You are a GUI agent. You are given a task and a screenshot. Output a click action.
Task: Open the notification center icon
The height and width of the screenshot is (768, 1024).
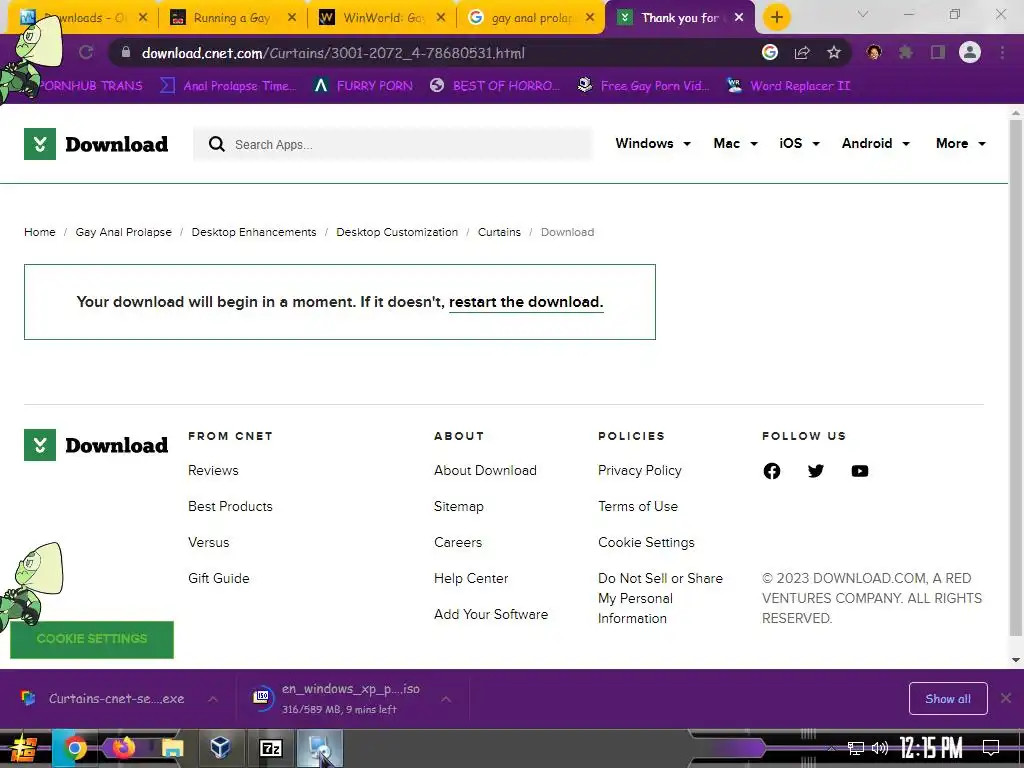click(991, 748)
